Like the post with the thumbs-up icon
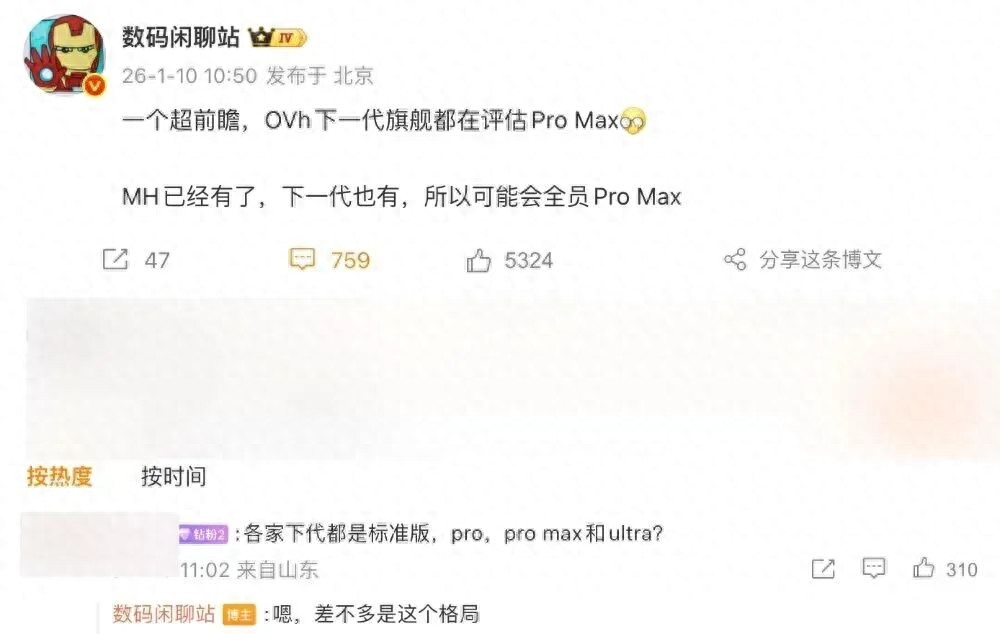The width and height of the screenshot is (1000, 634). [478, 260]
